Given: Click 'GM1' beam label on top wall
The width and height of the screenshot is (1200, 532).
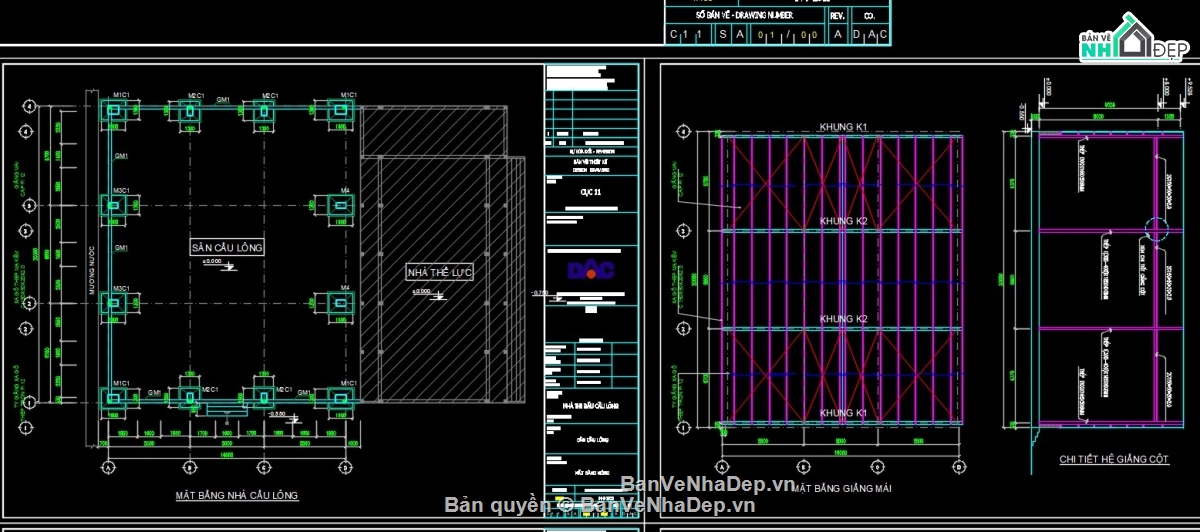Looking at the screenshot, I should click(x=224, y=99).
